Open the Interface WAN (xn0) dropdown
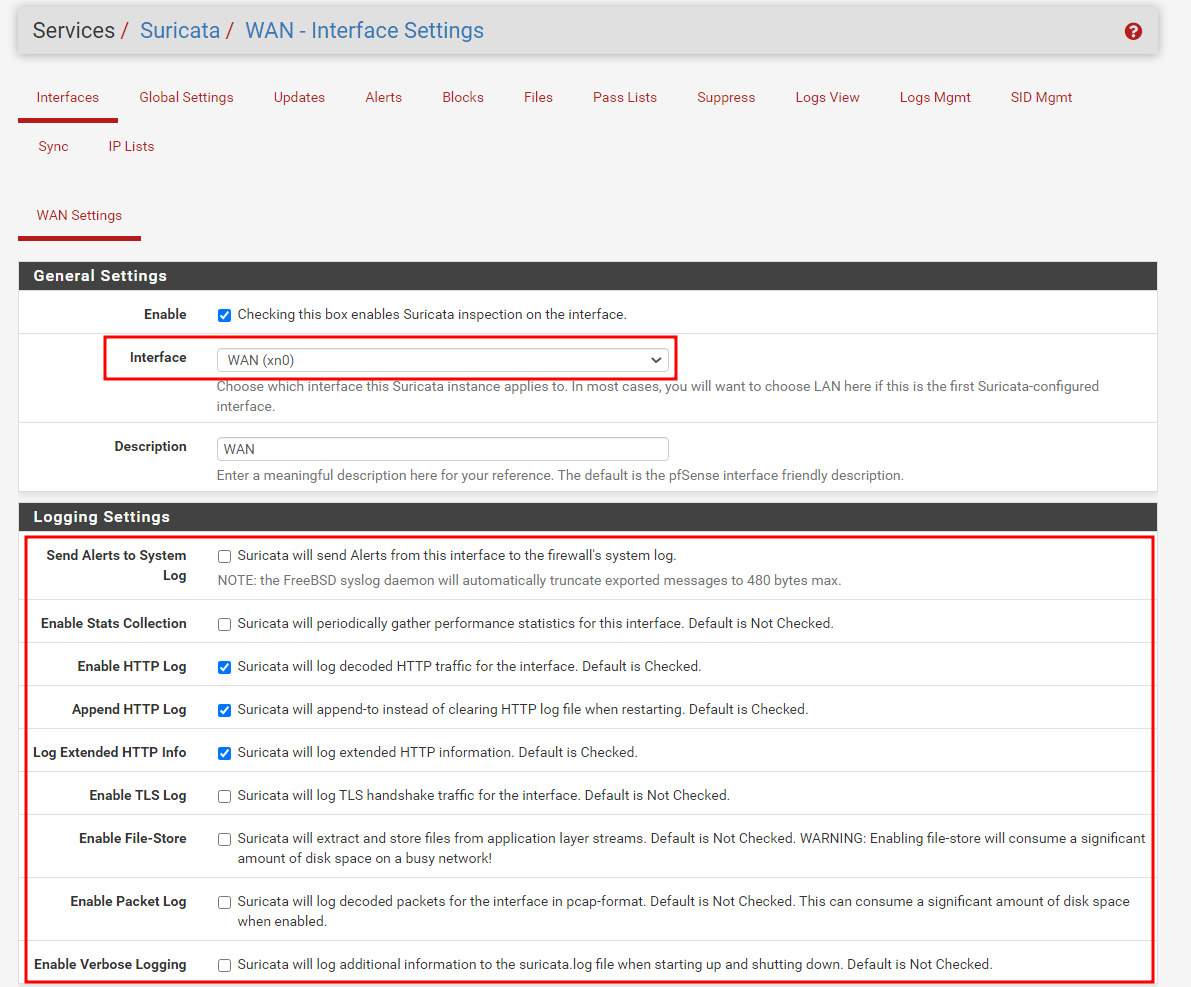The width and height of the screenshot is (1191, 987). 442,360
